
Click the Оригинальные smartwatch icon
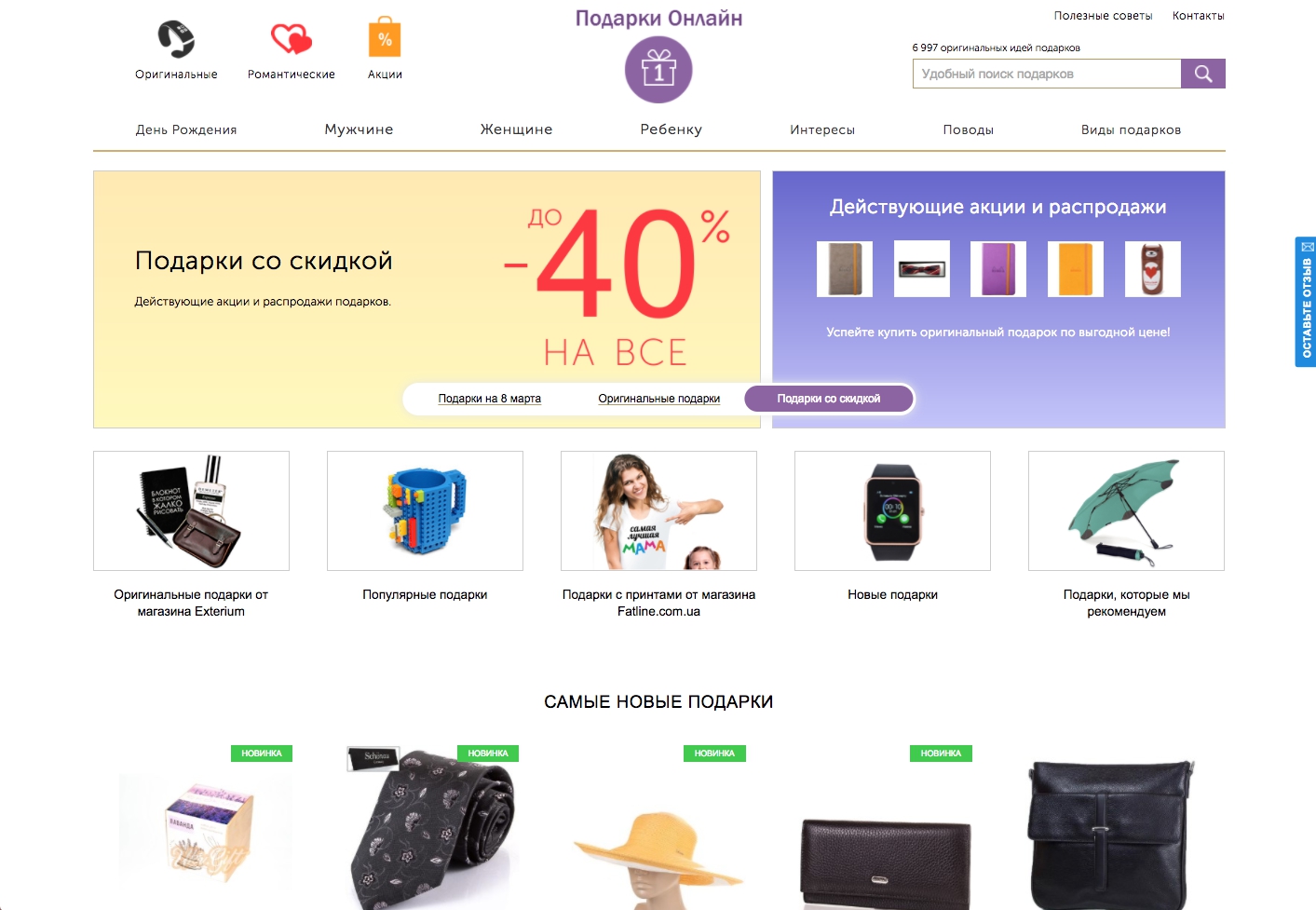click(x=176, y=38)
